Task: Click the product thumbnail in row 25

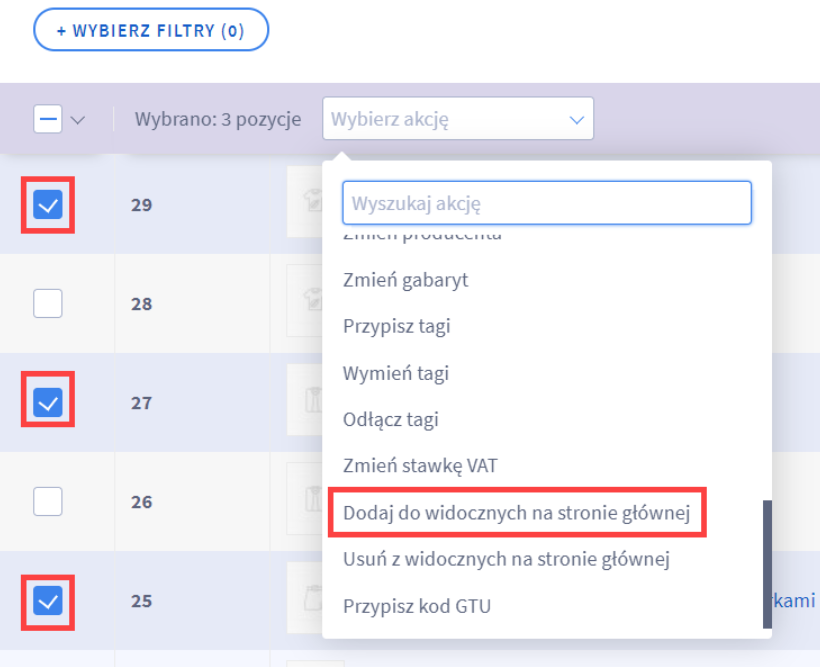Action: coord(305,597)
